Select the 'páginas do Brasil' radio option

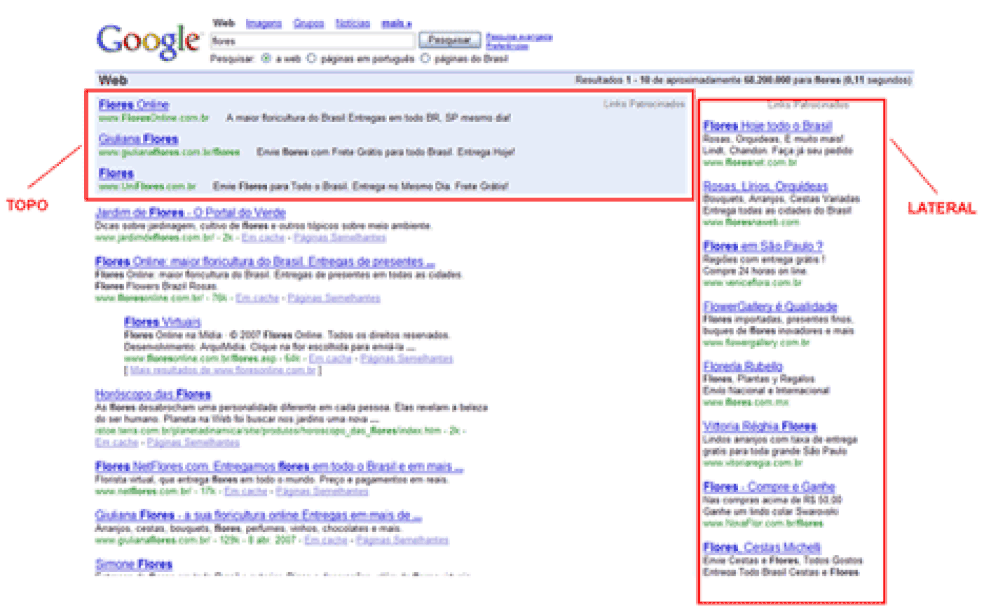coord(425,58)
